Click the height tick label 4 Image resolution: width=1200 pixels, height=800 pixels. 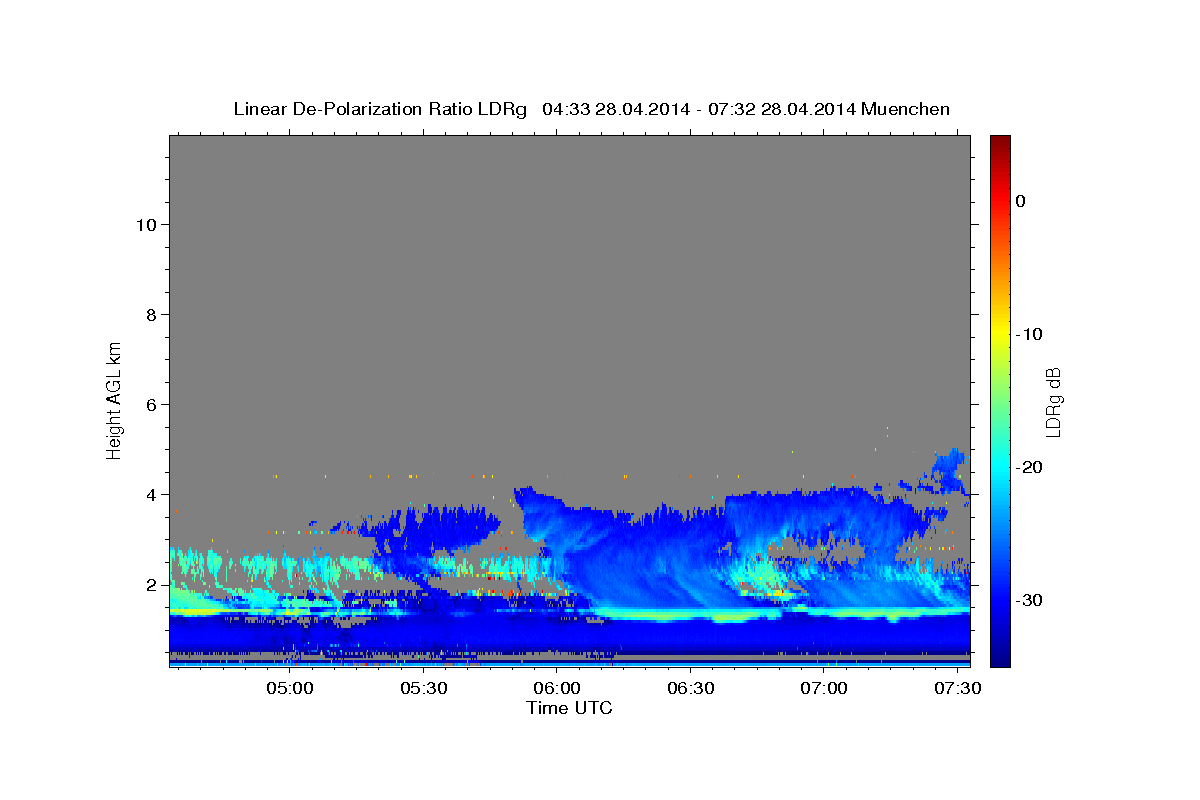(x=152, y=494)
